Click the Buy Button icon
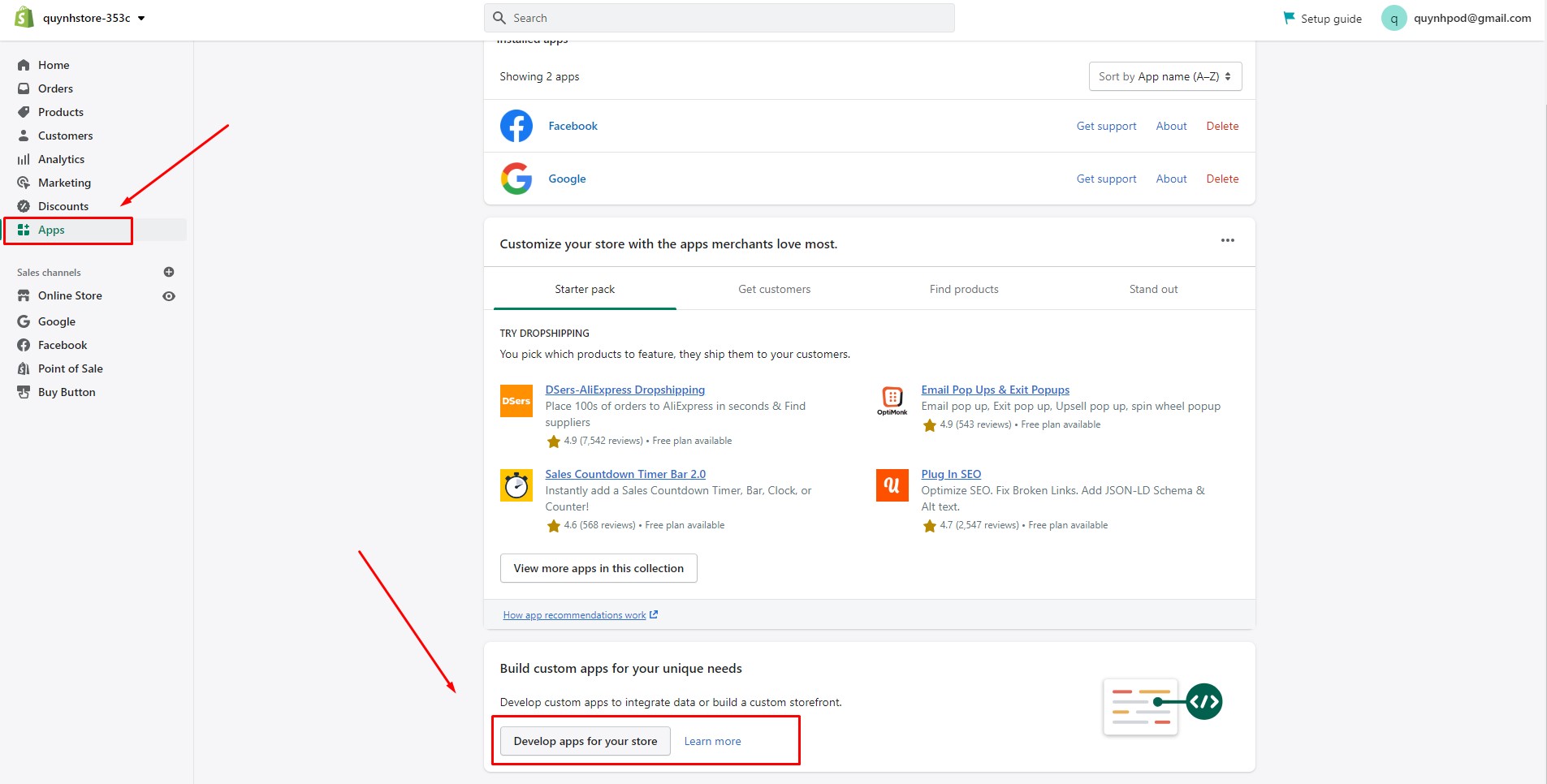The width and height of the screenshot is (1547, 784). click(24, 392)
